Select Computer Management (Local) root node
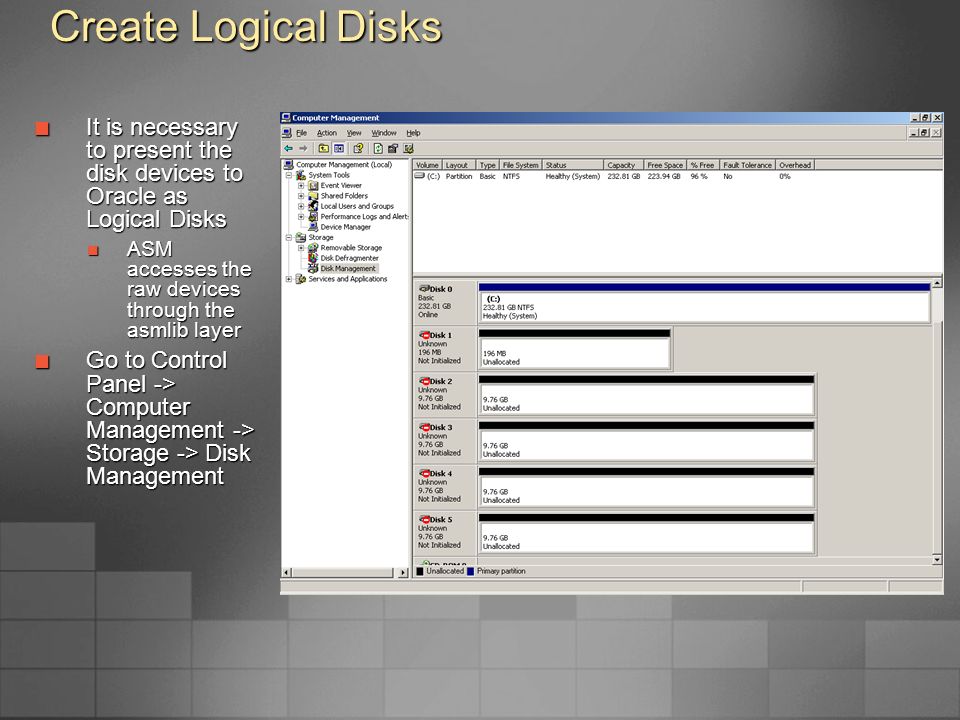 click(344, 165)
